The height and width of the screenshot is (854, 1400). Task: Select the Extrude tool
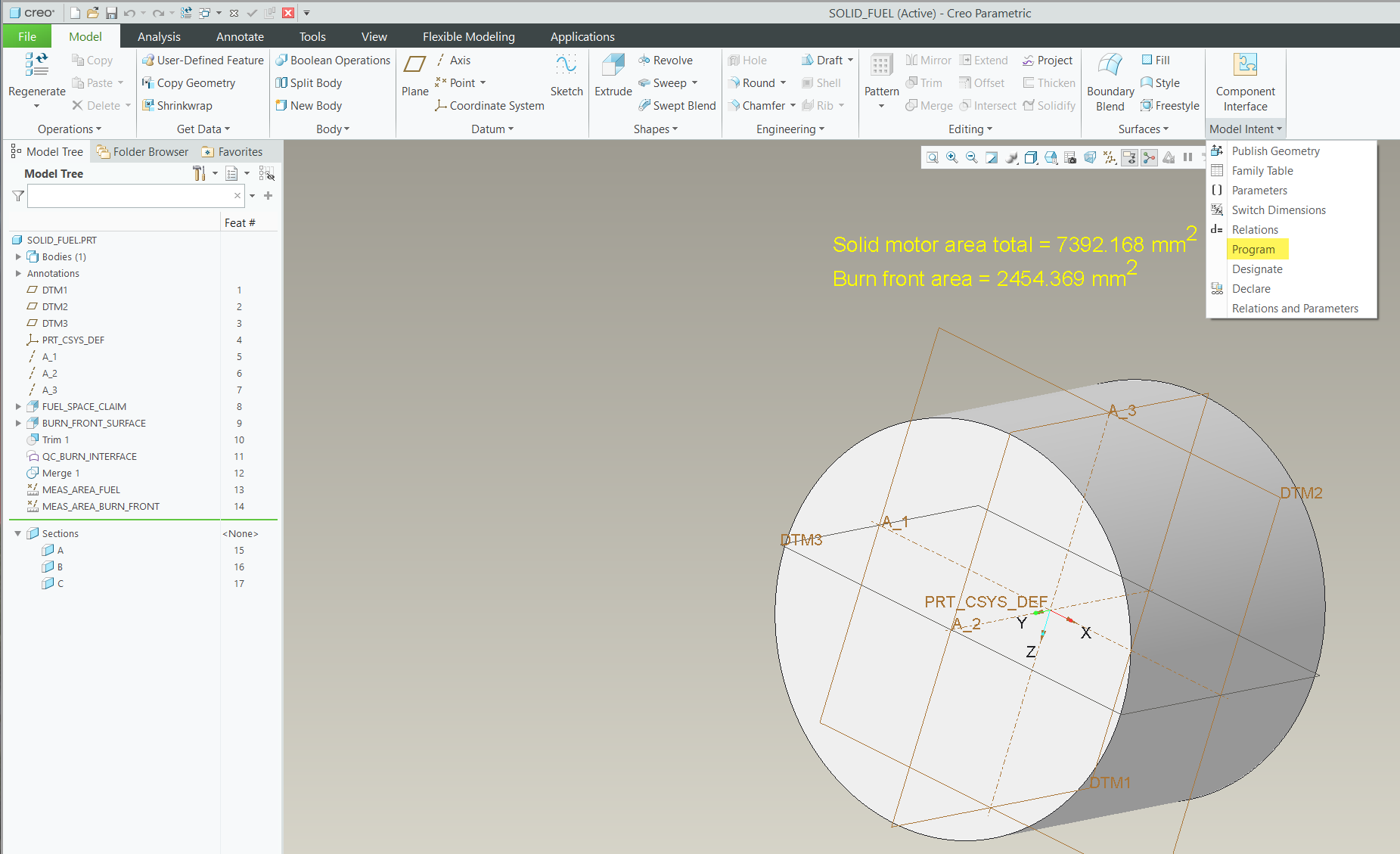point(613,72)
